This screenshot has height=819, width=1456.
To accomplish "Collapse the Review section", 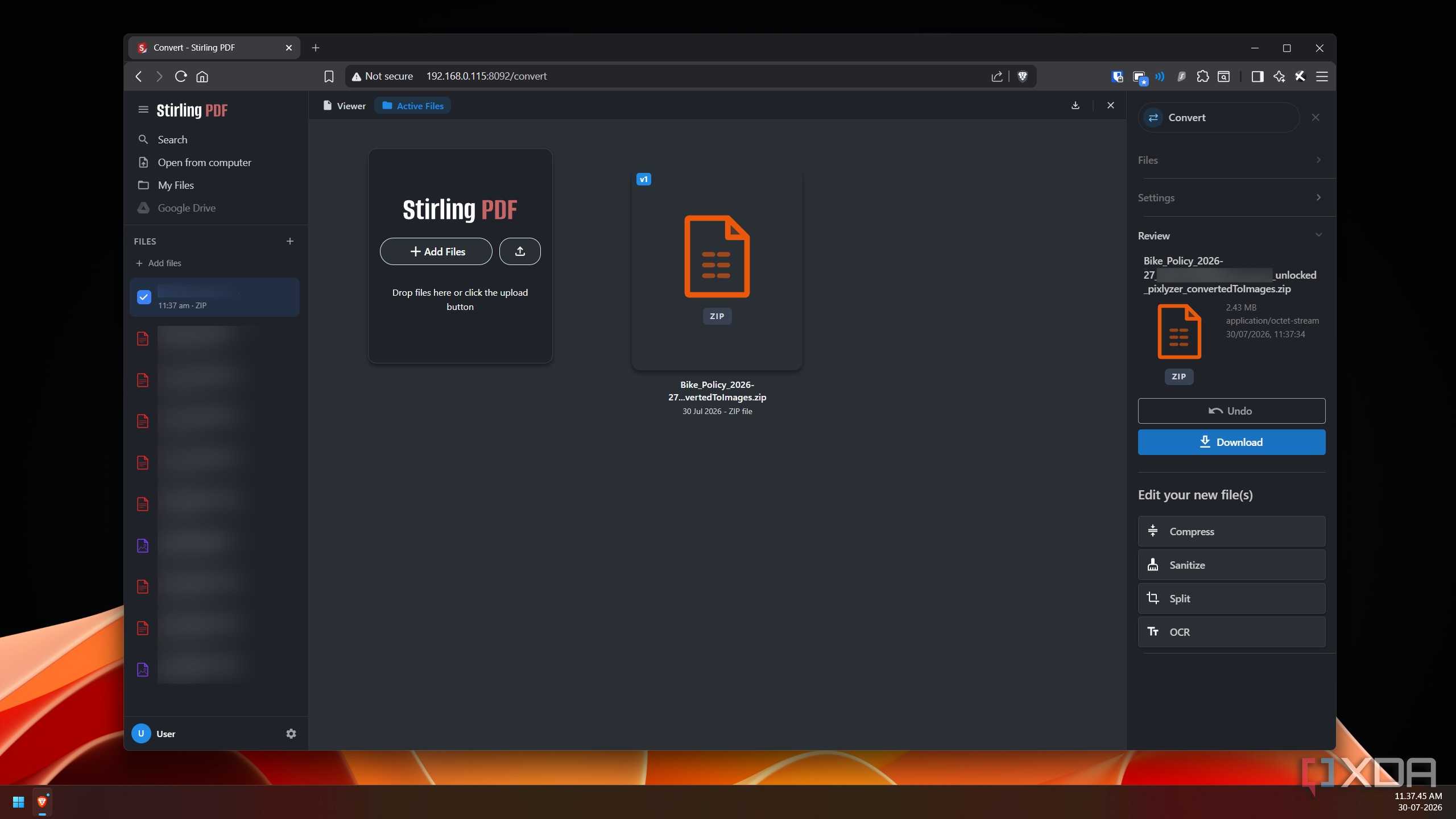I will (1231, 235).
